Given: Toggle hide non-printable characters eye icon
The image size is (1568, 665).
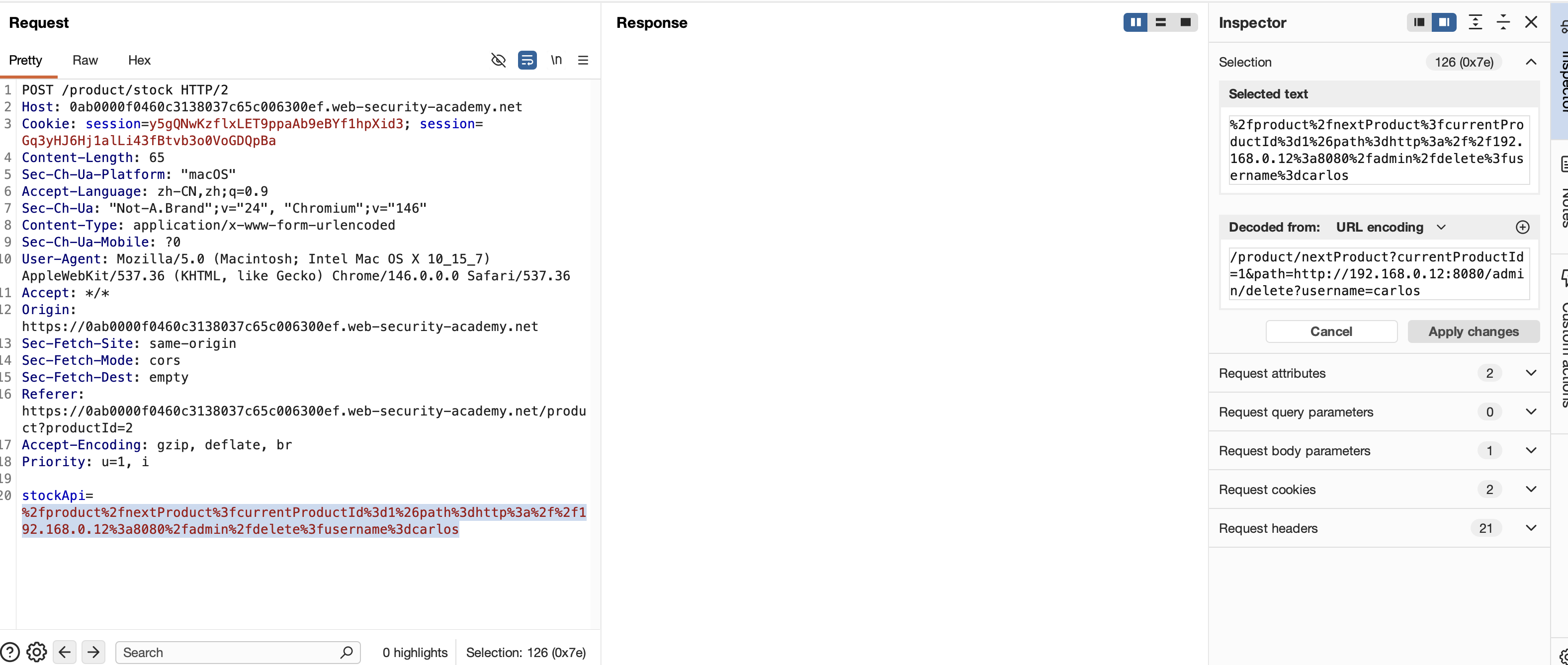Looking at the screenshot, I should [498, 60].
